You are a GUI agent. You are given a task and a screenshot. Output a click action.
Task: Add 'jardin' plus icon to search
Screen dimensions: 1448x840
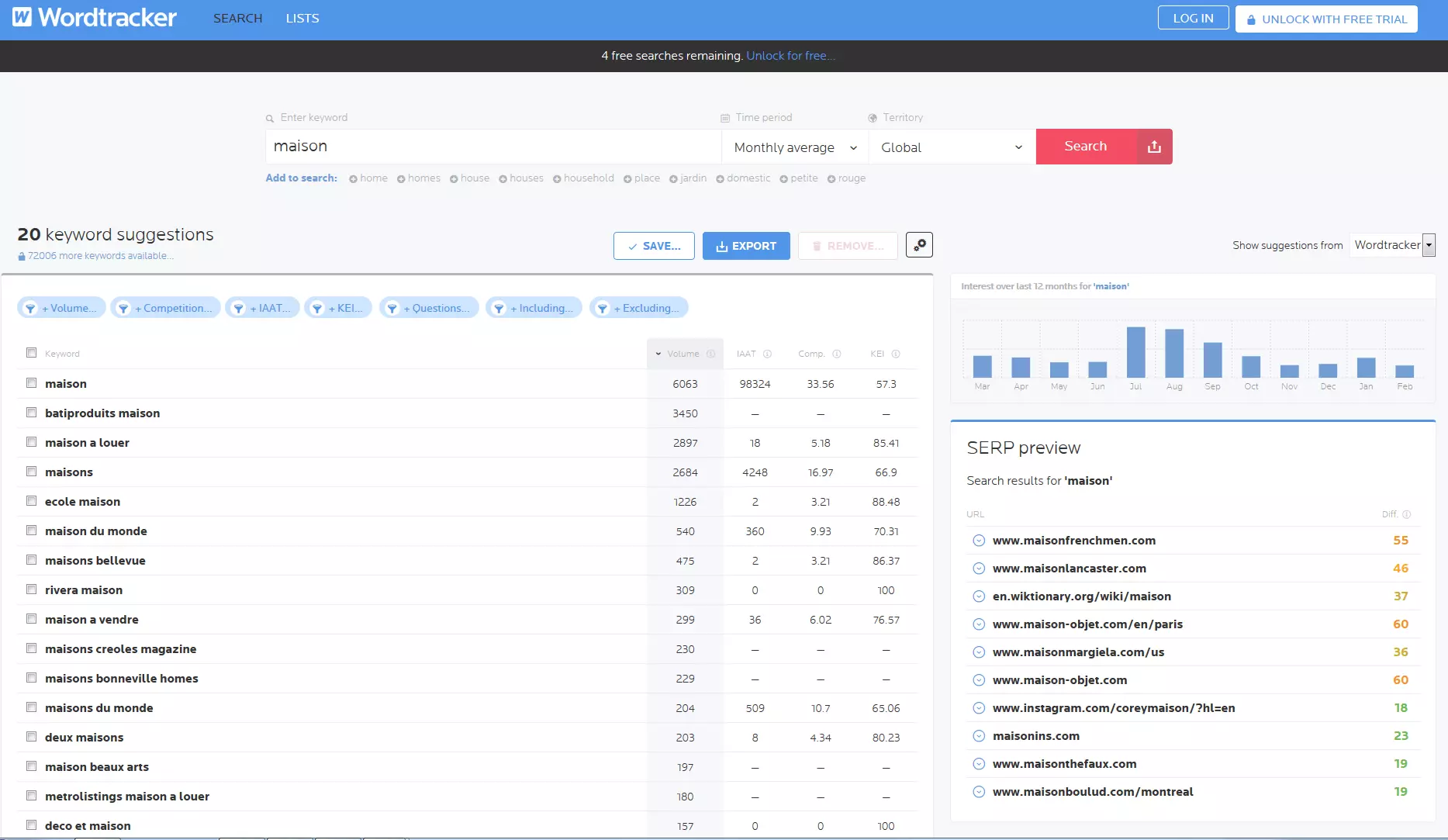(673, 179)
